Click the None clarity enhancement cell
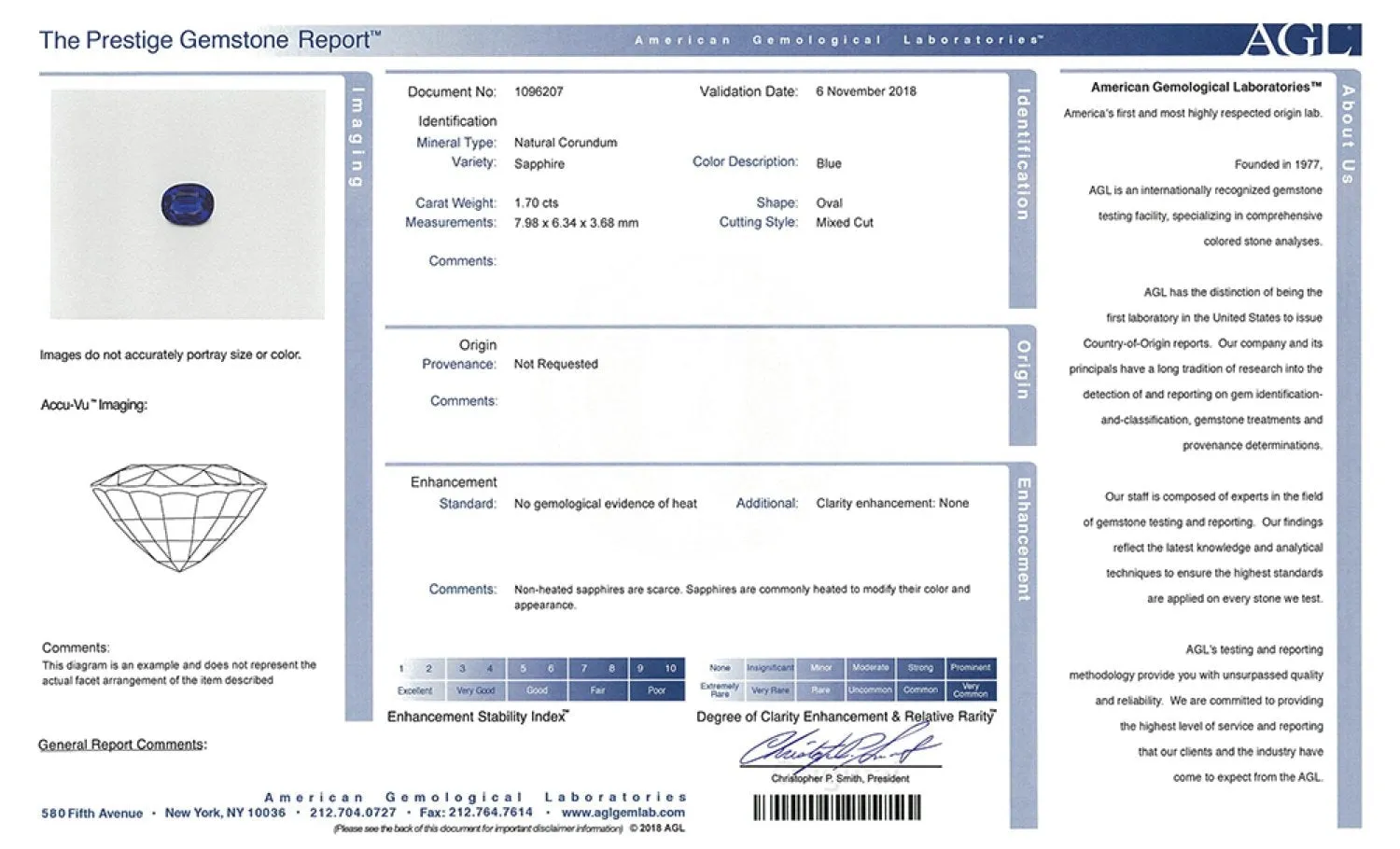This screenshot has height=849, width=1400. pyautogui.click(x=720, y=668)
